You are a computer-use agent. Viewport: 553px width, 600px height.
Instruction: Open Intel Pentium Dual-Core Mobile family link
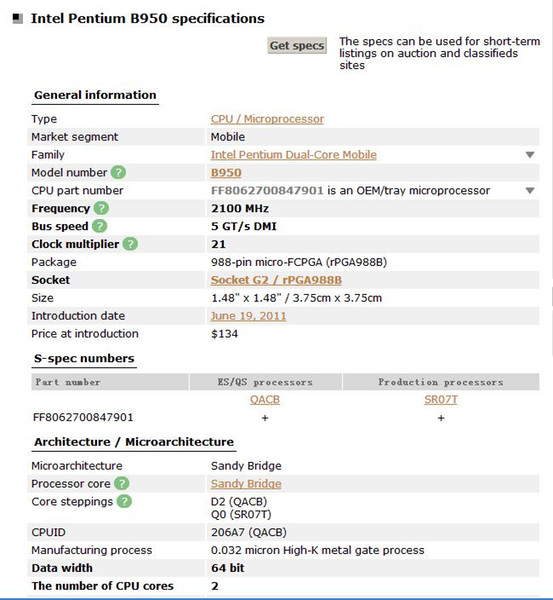pyautogui.click(x=294, y=155)
